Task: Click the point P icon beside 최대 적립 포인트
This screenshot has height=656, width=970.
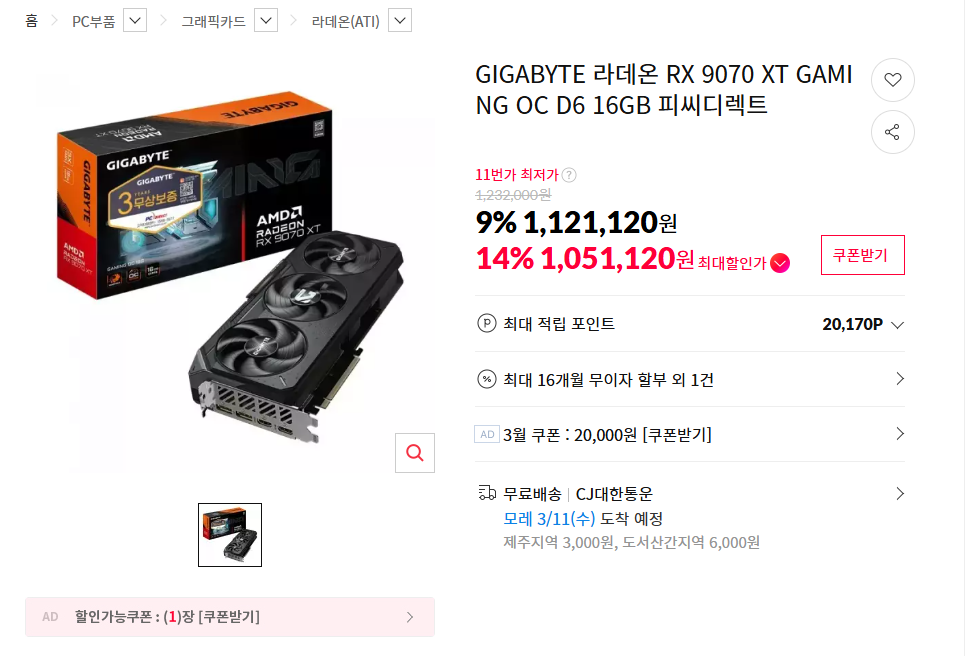Action: click(487, 323)
